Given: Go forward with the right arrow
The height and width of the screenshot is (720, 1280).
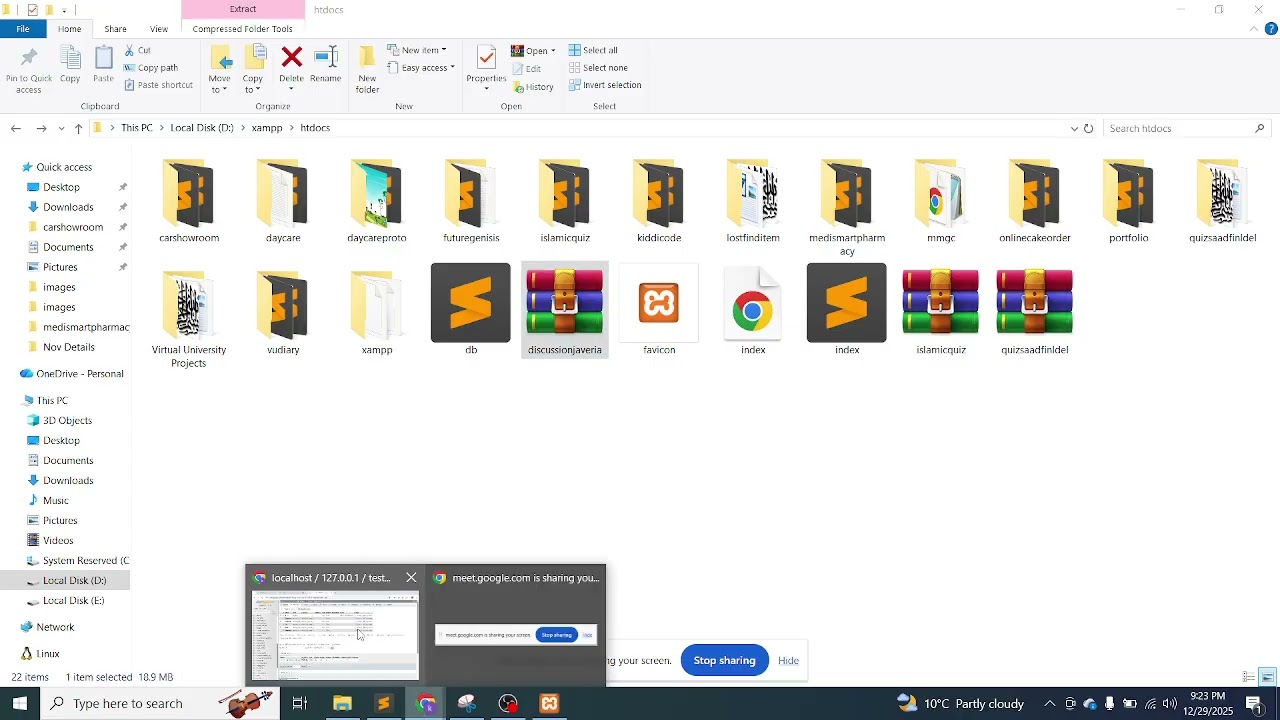Looking at the screenshot, I should click(41, 128).
